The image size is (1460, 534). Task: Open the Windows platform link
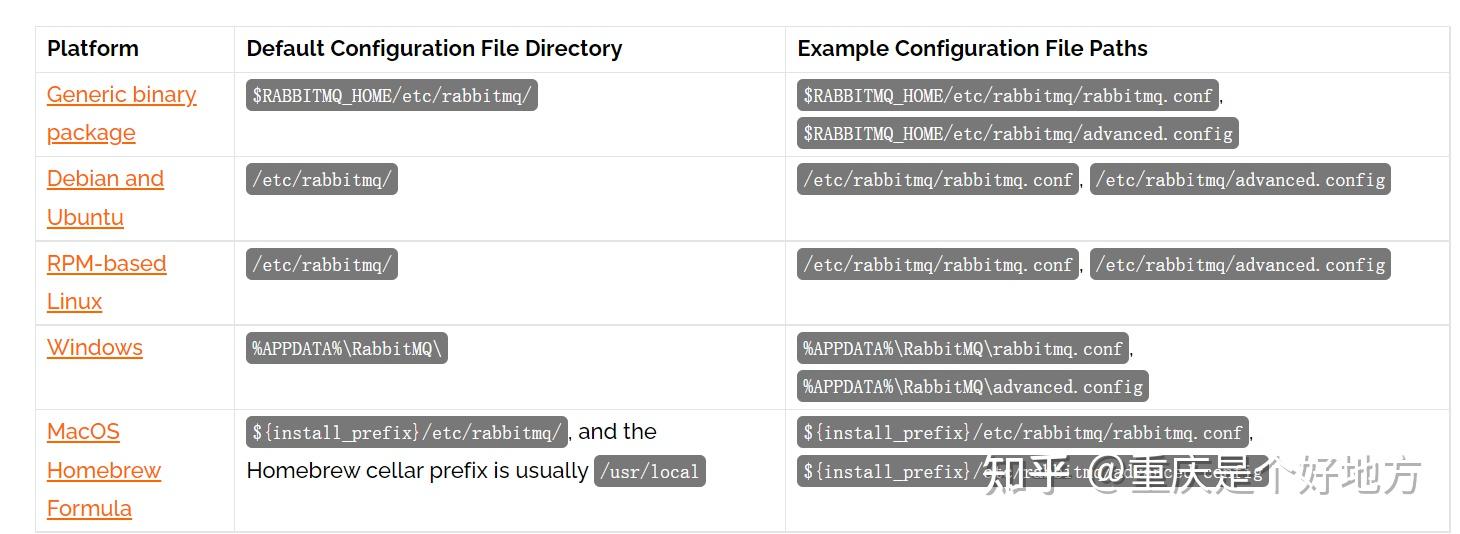94,348
